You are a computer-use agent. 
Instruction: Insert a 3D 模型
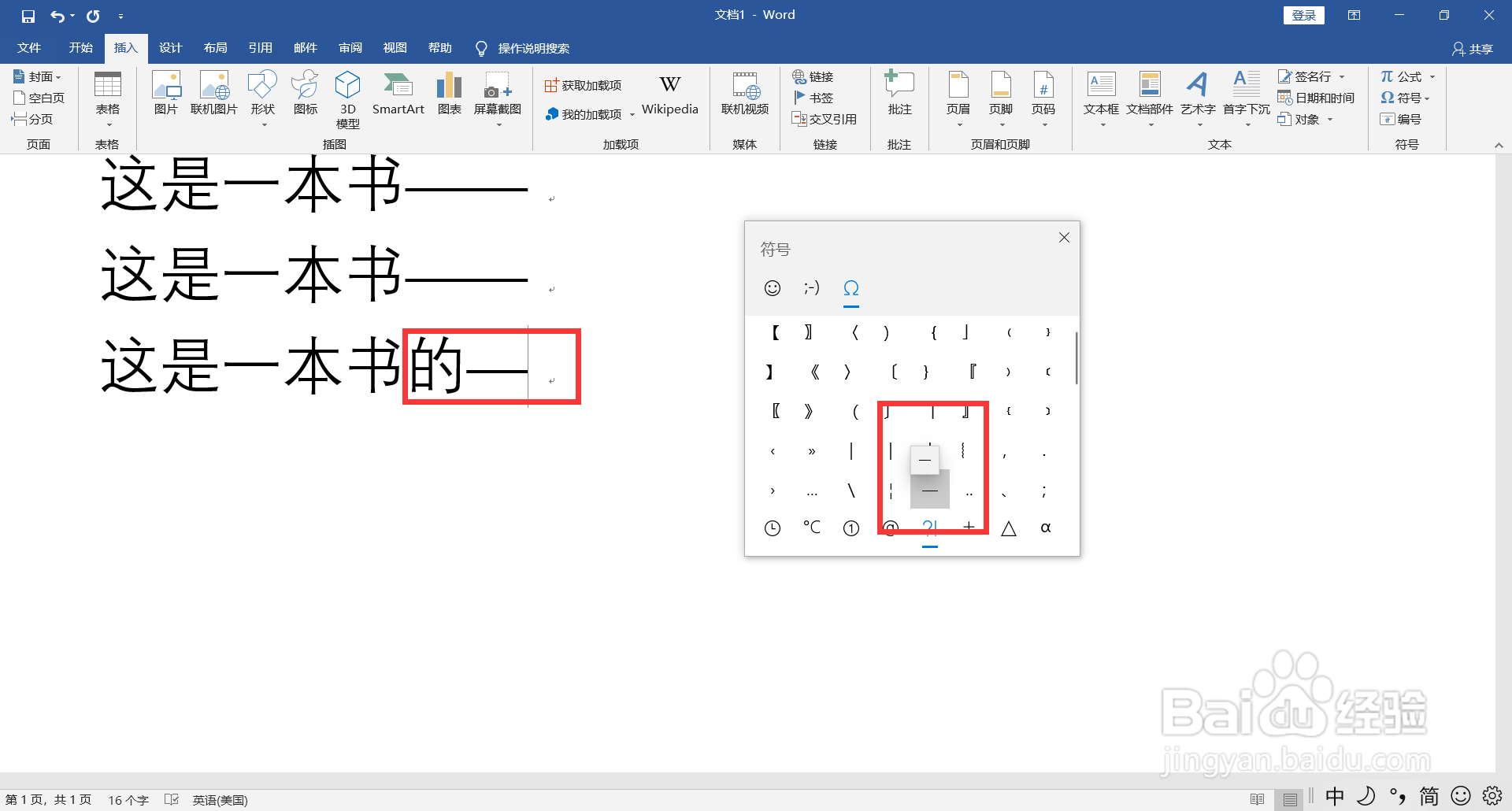[347, 100]
